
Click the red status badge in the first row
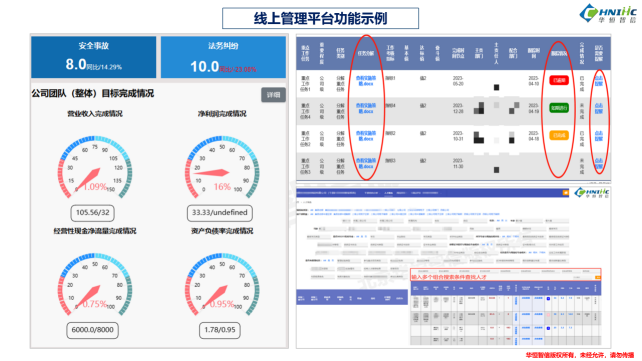click(559, 80)
